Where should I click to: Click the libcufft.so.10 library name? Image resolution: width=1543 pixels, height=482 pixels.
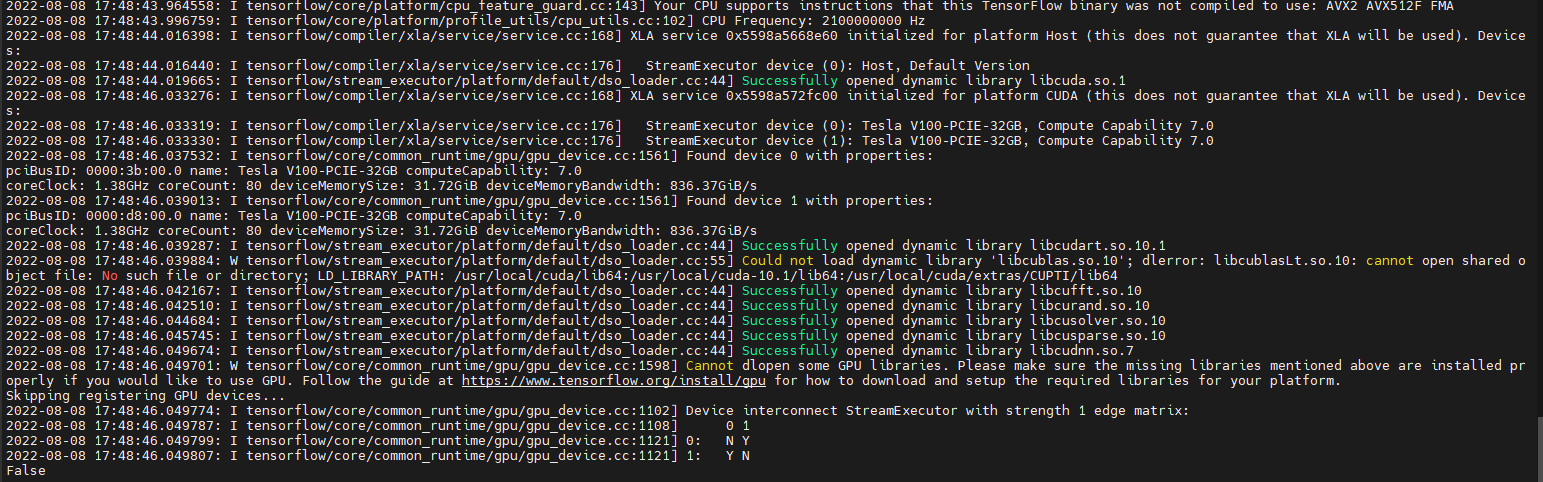point(1085,290)
